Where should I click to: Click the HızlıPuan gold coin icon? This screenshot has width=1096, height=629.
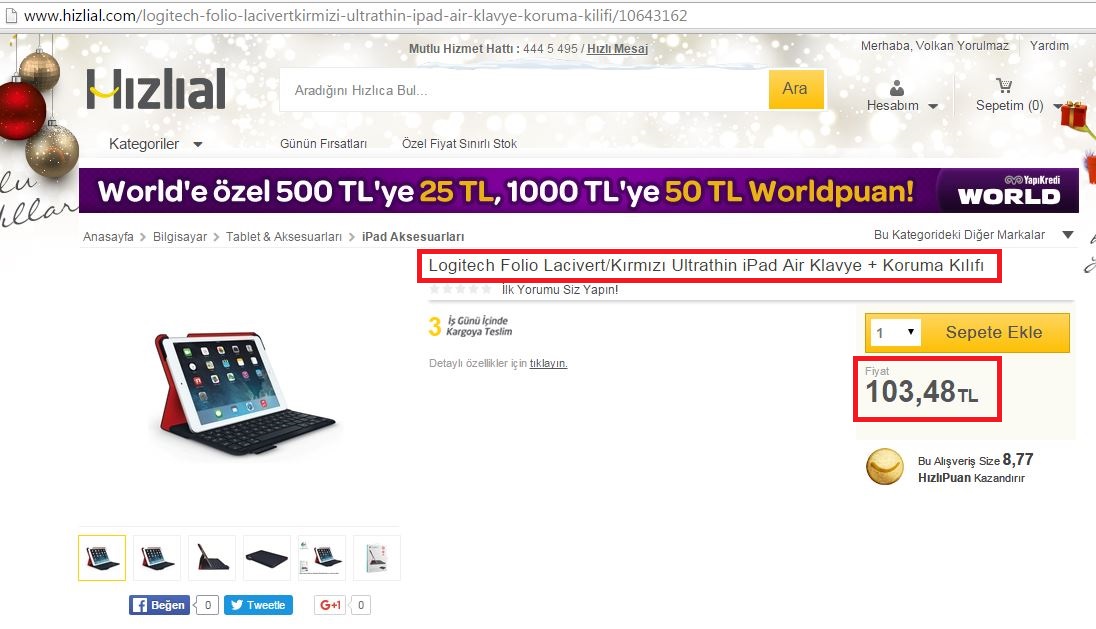tap(884, 467)
